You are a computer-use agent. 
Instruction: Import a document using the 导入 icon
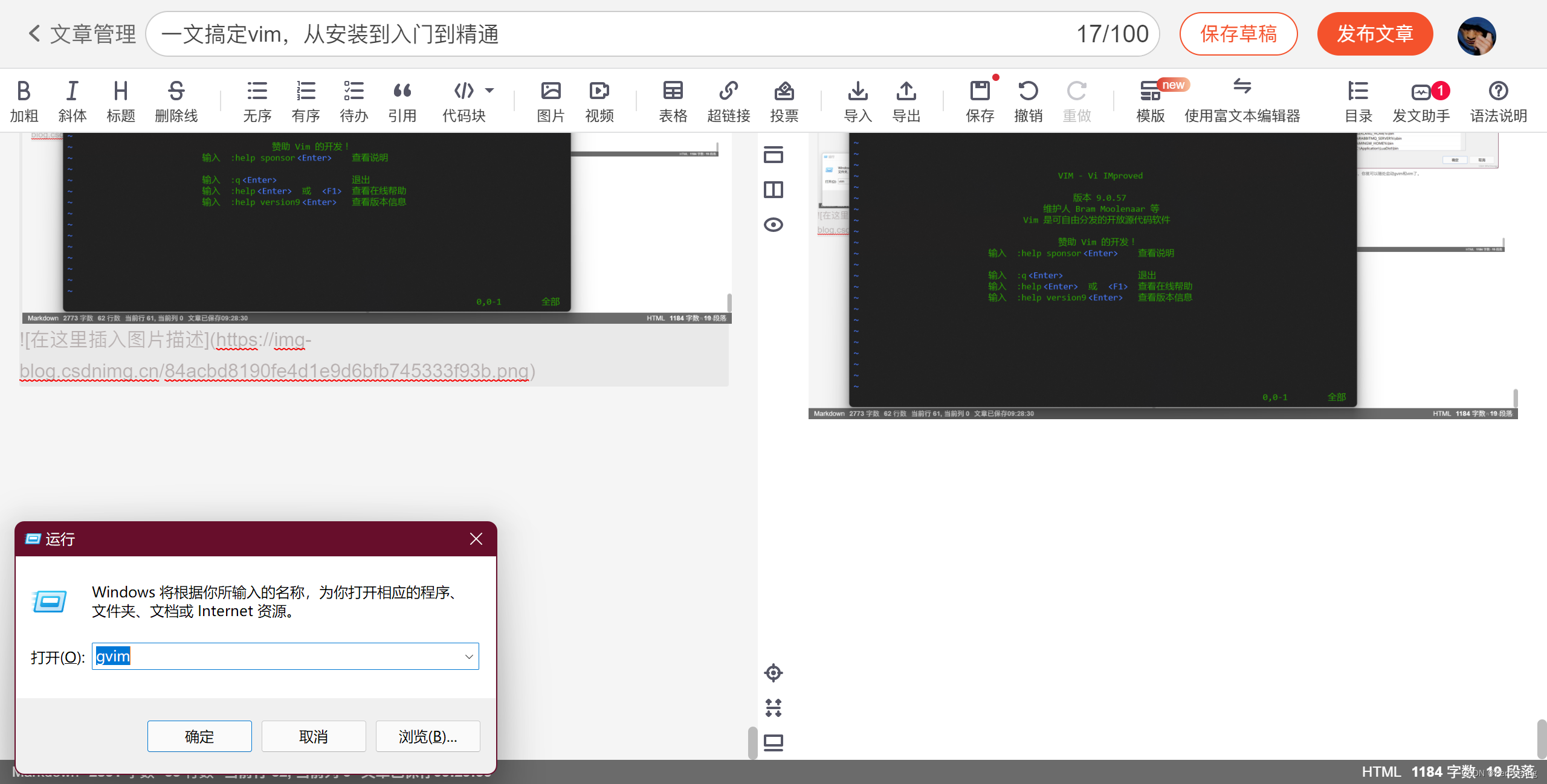tap(858, 100)
